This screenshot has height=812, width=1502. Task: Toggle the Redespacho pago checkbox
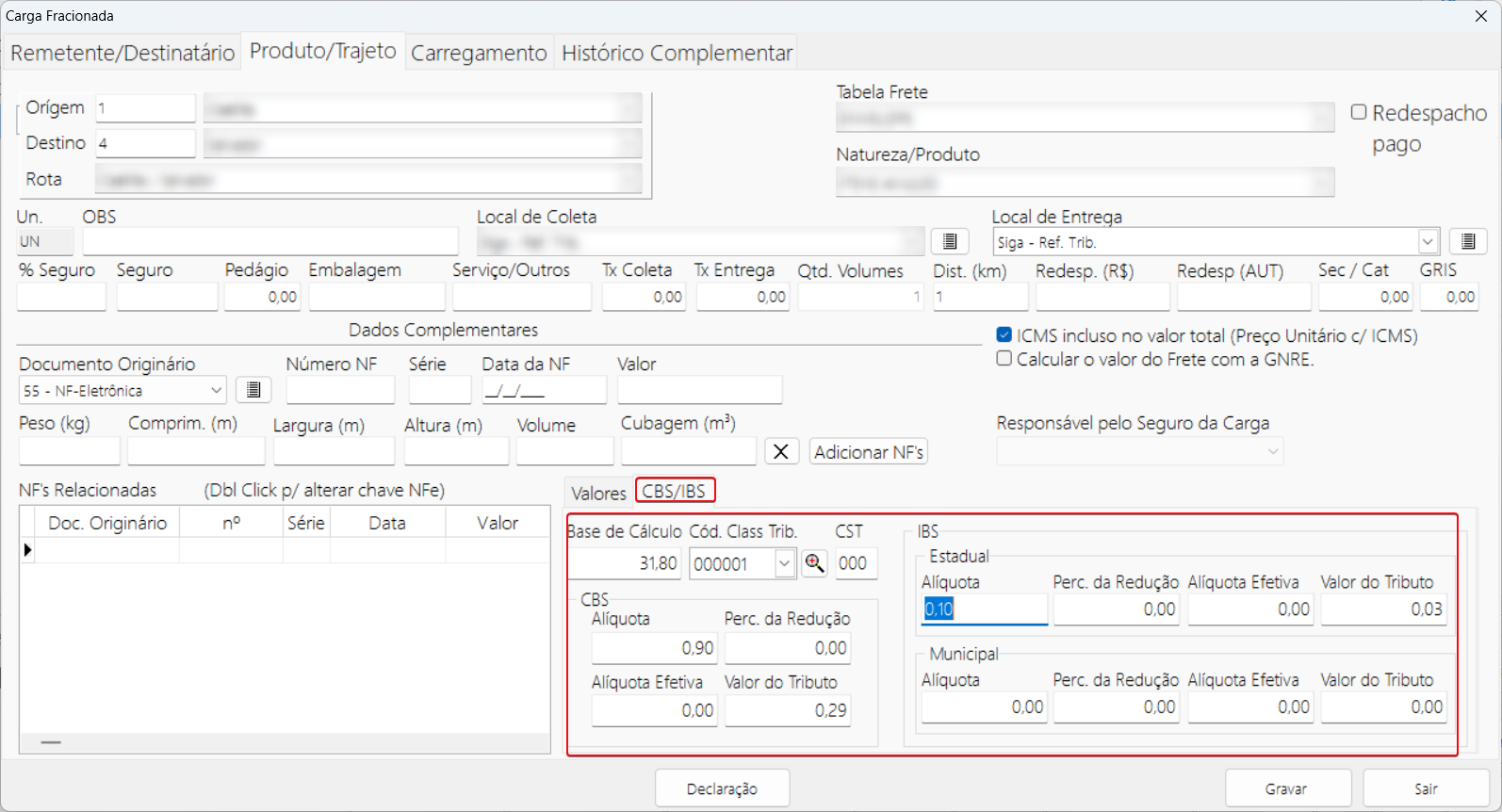[1359, 112]
